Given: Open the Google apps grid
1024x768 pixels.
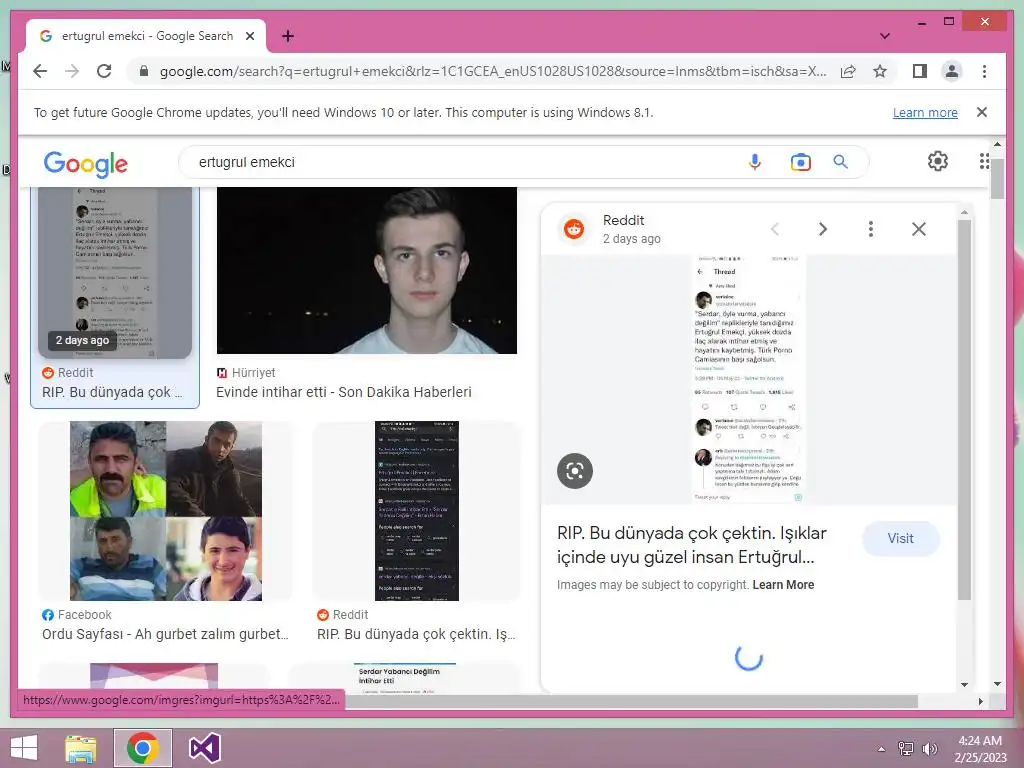Looking at the screenshot, I should pos(984,161).
